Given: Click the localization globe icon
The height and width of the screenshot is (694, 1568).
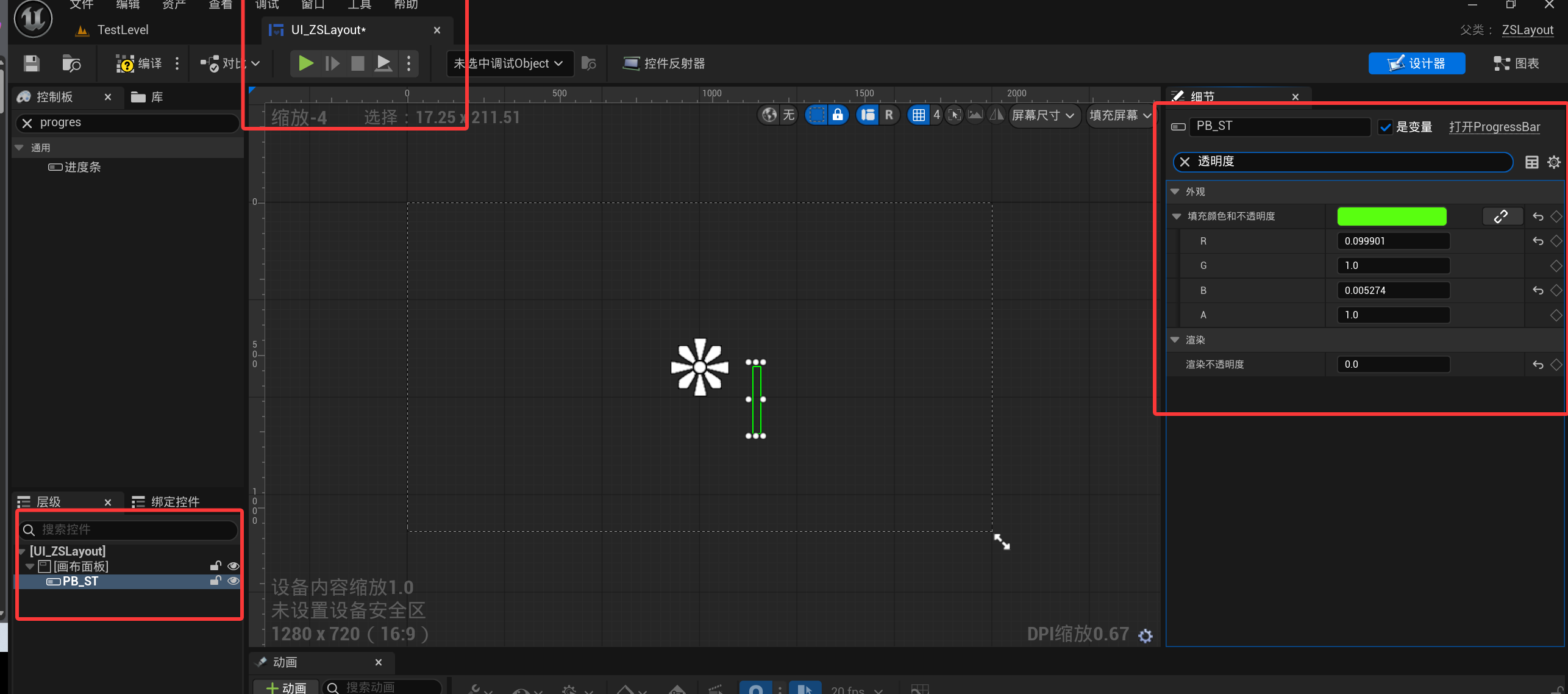Looking at the screenshot, I should pyautogui.click(x=769, y=115).
